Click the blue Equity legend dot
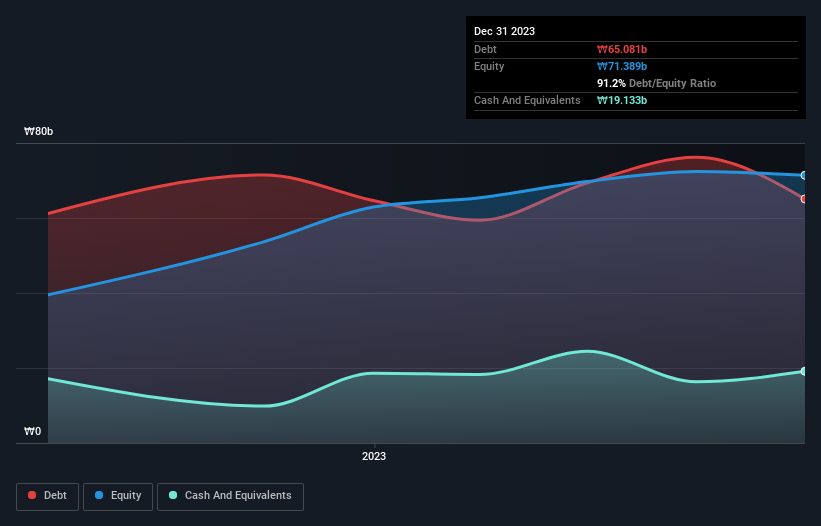 (99, 495)
